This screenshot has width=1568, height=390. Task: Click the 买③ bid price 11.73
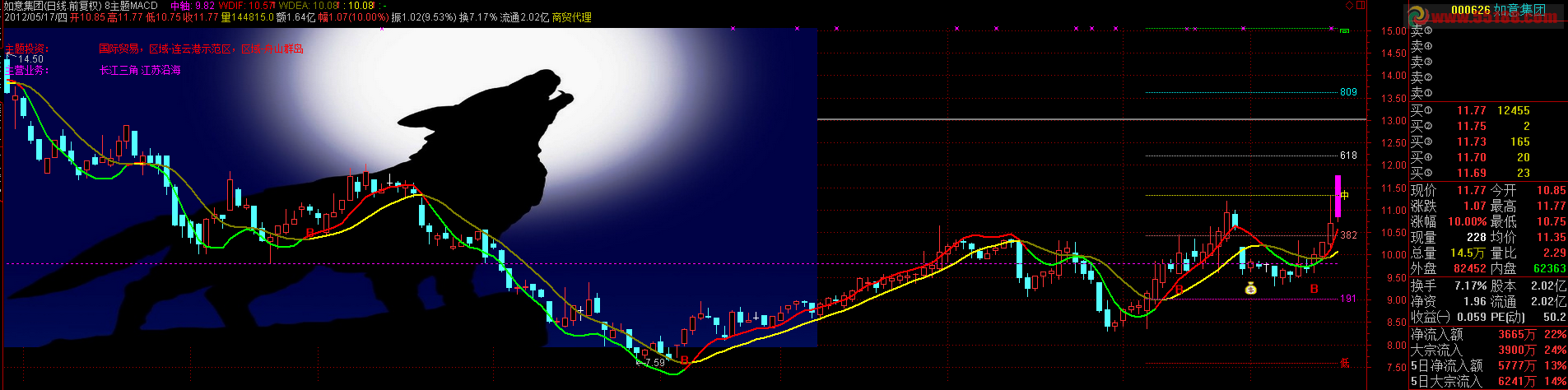coord(1472,142)
